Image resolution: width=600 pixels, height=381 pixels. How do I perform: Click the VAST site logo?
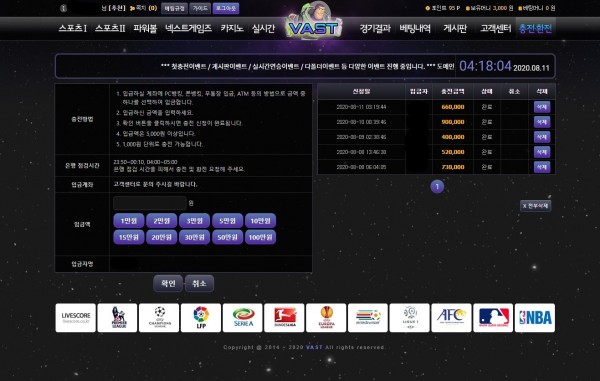pyautogui.click(x=313, y=23)
